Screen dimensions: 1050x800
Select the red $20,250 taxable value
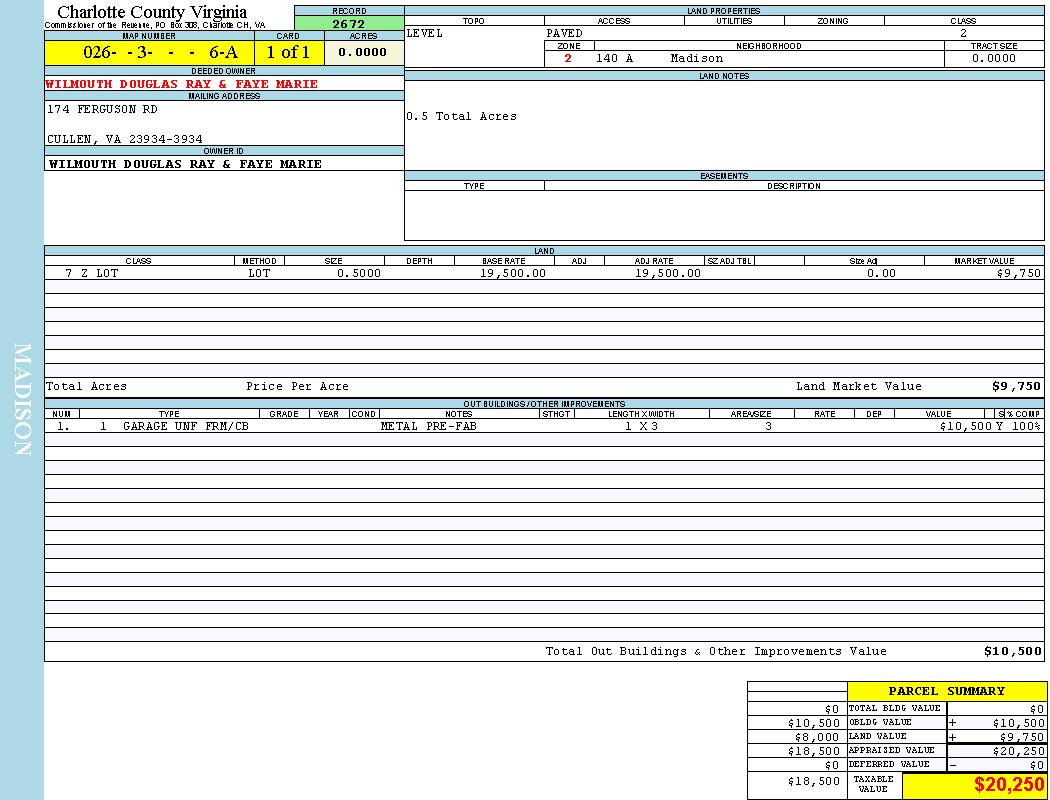pyautogui.click(x=1009, y=785)
